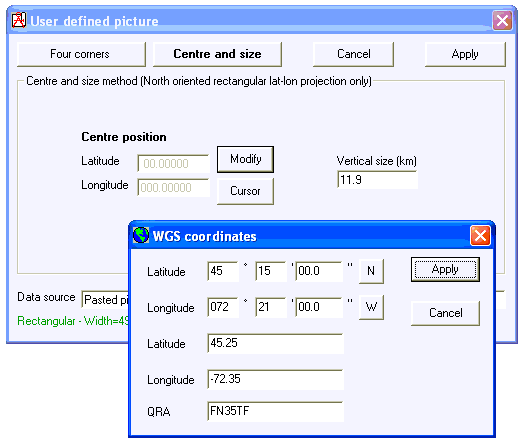Close the WGS coordinates dialog
This screenshot has width=527, height=444.
(x=480, y=235)
